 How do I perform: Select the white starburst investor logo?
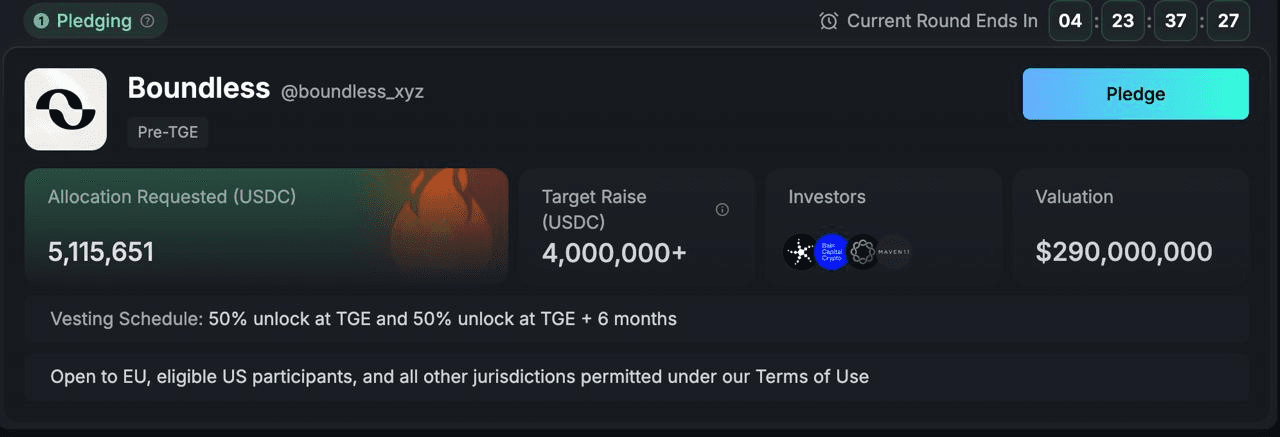pos(801,253)
